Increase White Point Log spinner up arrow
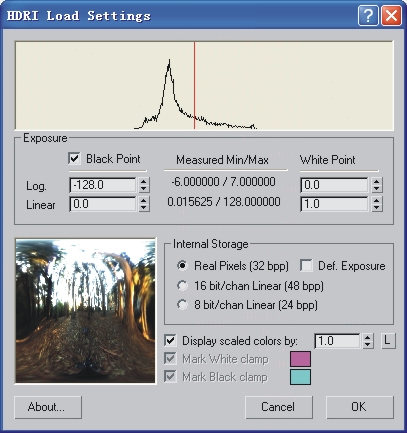Image resolution: width=407 pixels, height=433 pixels. 376,182
